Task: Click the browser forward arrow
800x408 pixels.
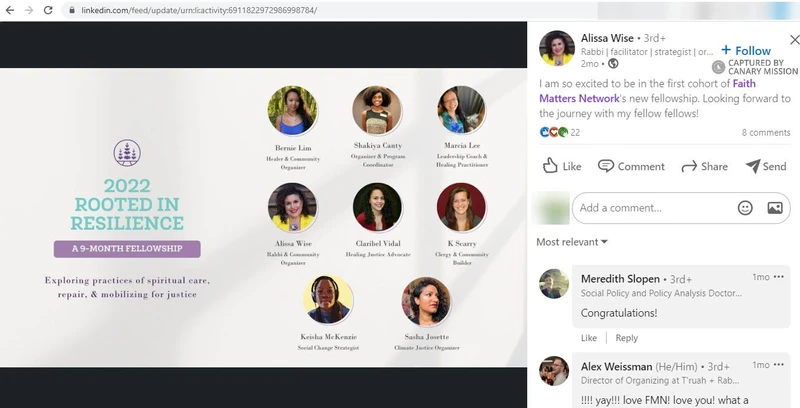Action: click(x=29, y=10)
